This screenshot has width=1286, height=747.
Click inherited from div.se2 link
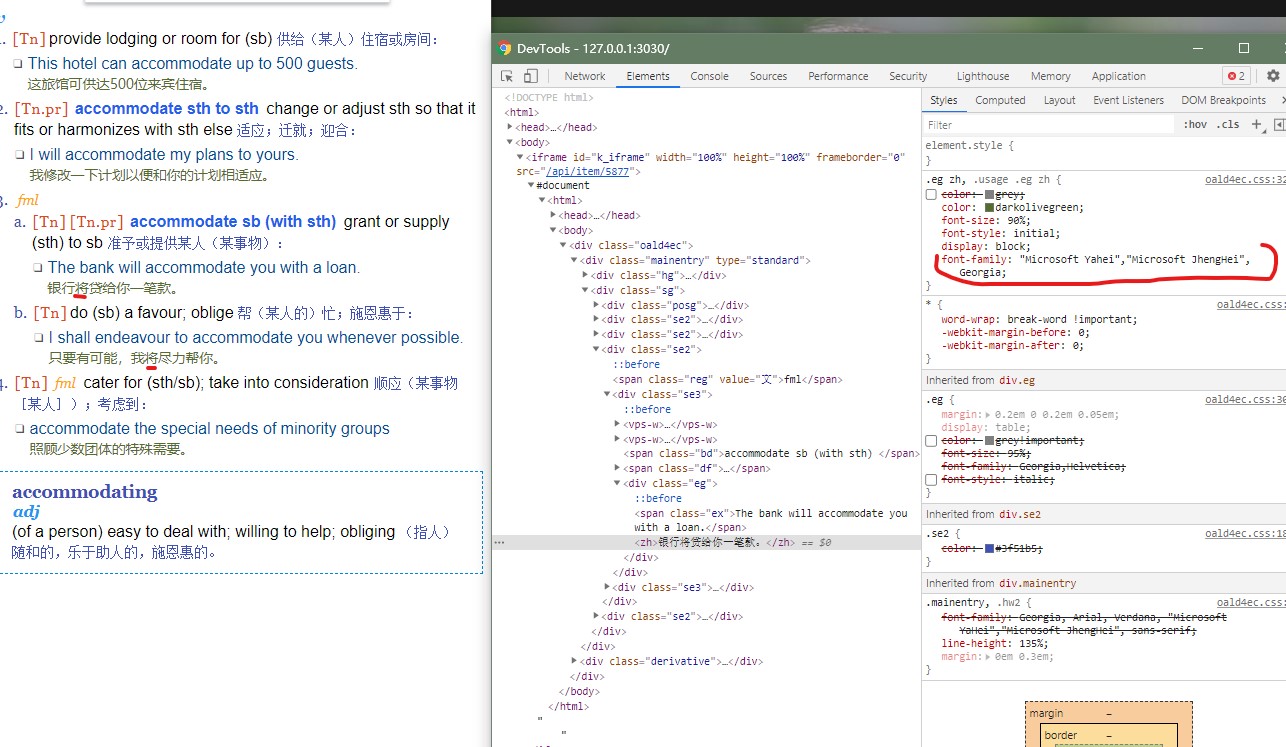[1018, 514]
